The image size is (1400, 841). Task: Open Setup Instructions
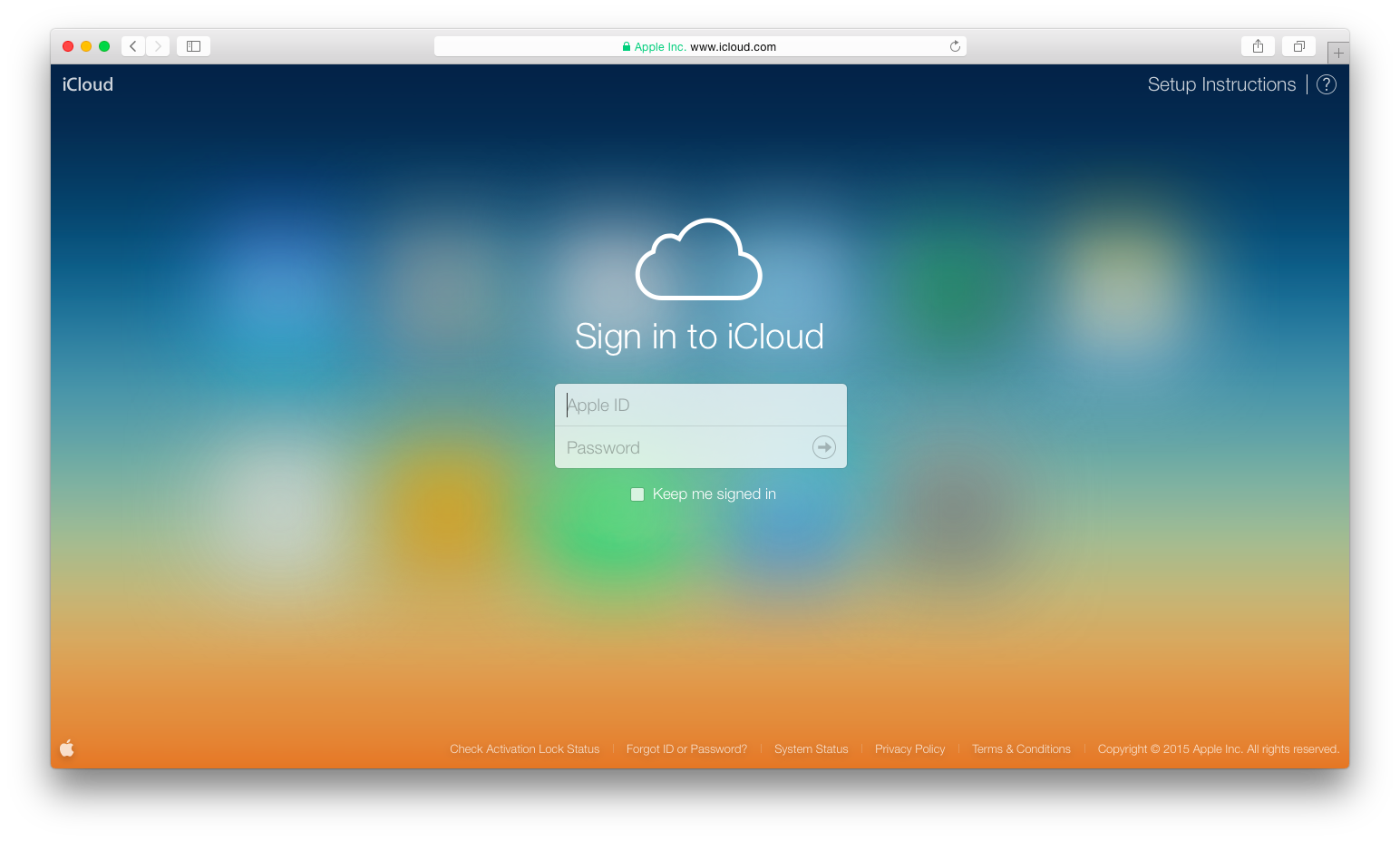click(x=1221, y=83)
